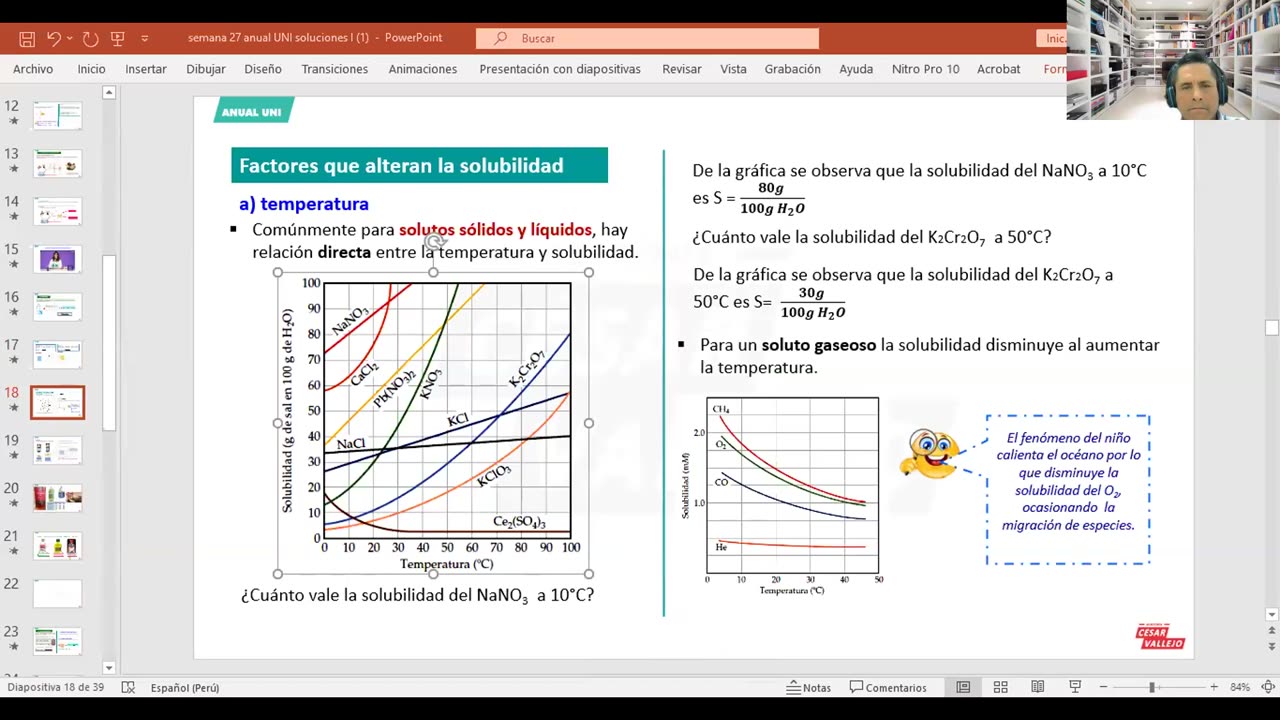This screenshot has height=720, width=1280.
Task: Open the Dibujar ribbon tab
Action: (205, 69)
